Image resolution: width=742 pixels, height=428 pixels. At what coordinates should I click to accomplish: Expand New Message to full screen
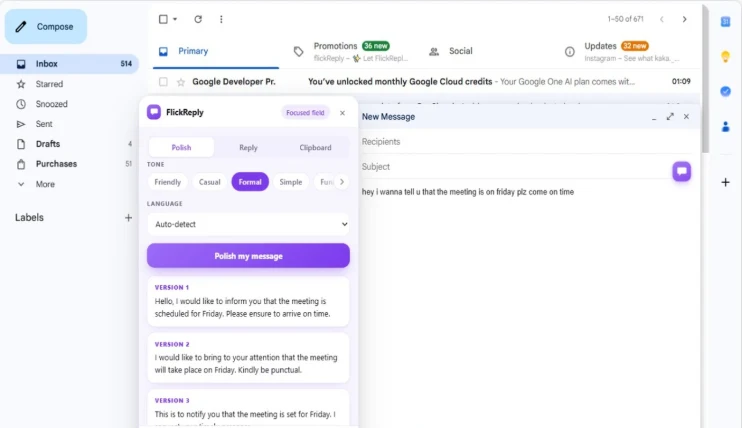pyautogui.click(x=670, y=116)
